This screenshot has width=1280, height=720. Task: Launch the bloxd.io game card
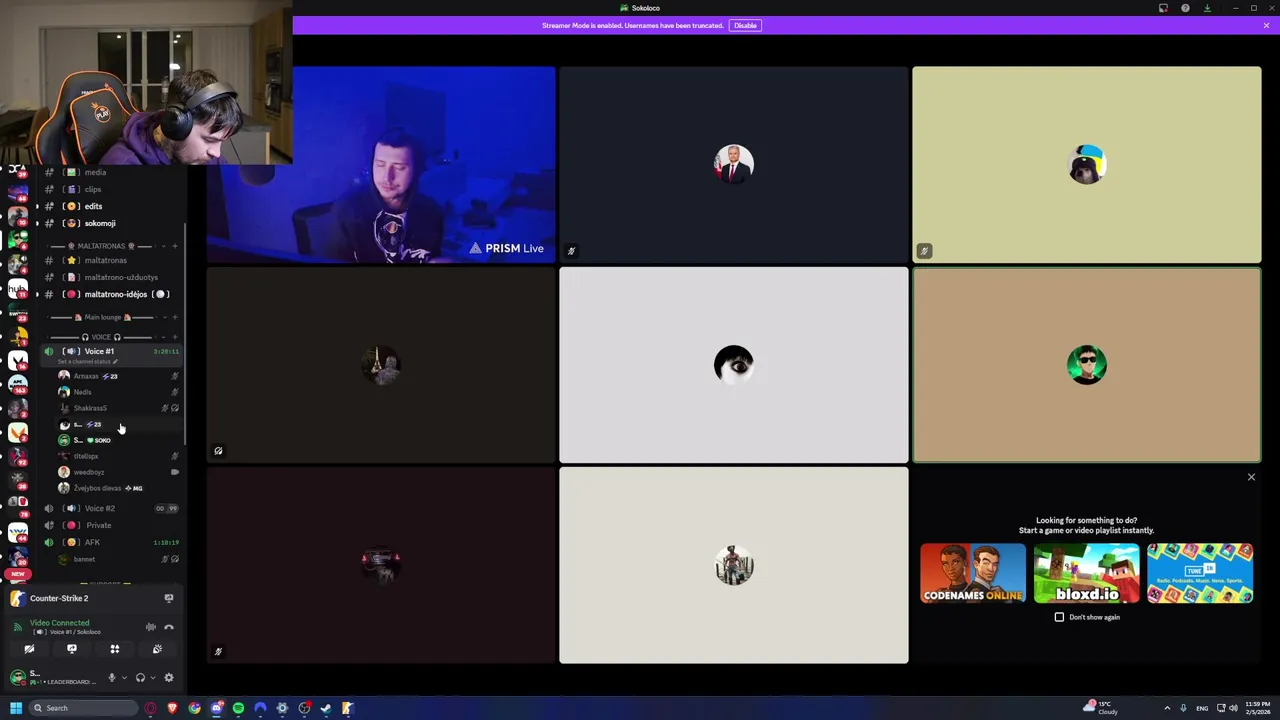(1086, 573)
